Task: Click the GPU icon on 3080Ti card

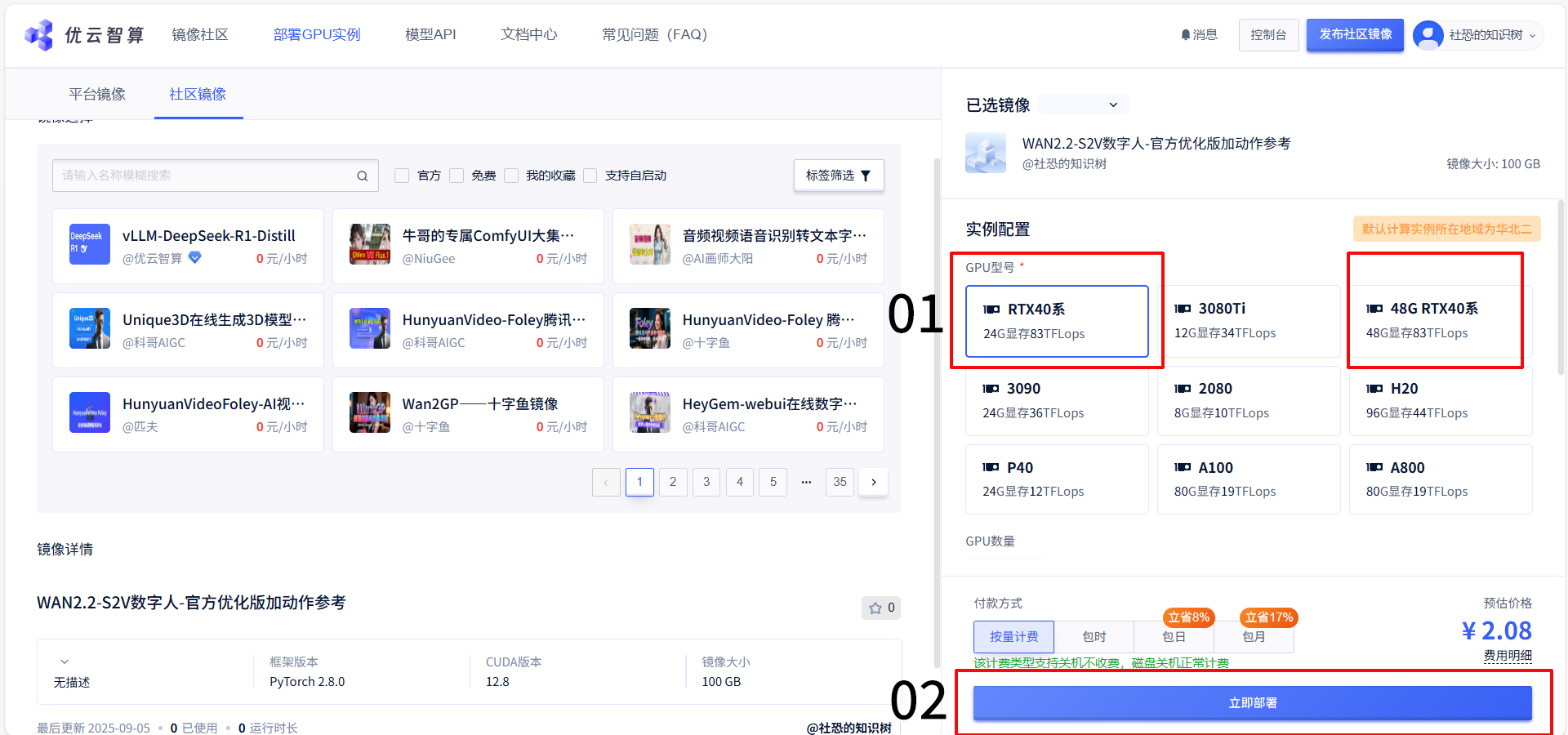Action: click(1183, 309)
